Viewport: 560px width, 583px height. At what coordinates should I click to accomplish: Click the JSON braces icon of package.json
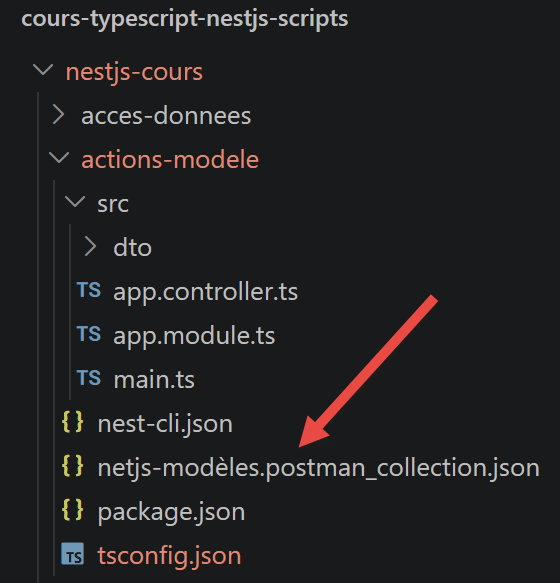[x=73, y=509]
